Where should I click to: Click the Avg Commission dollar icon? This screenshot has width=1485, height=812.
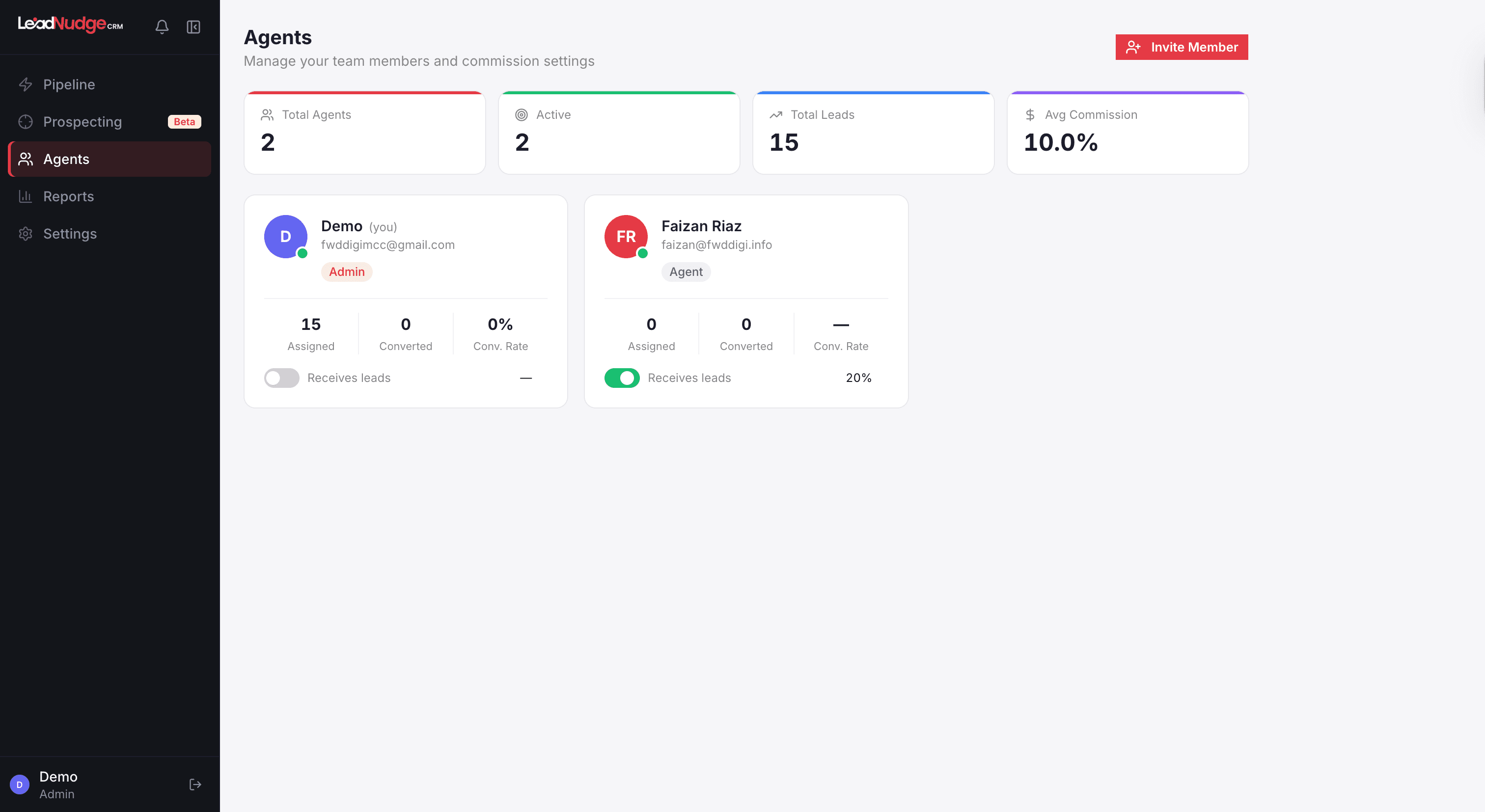point(1030,115)
